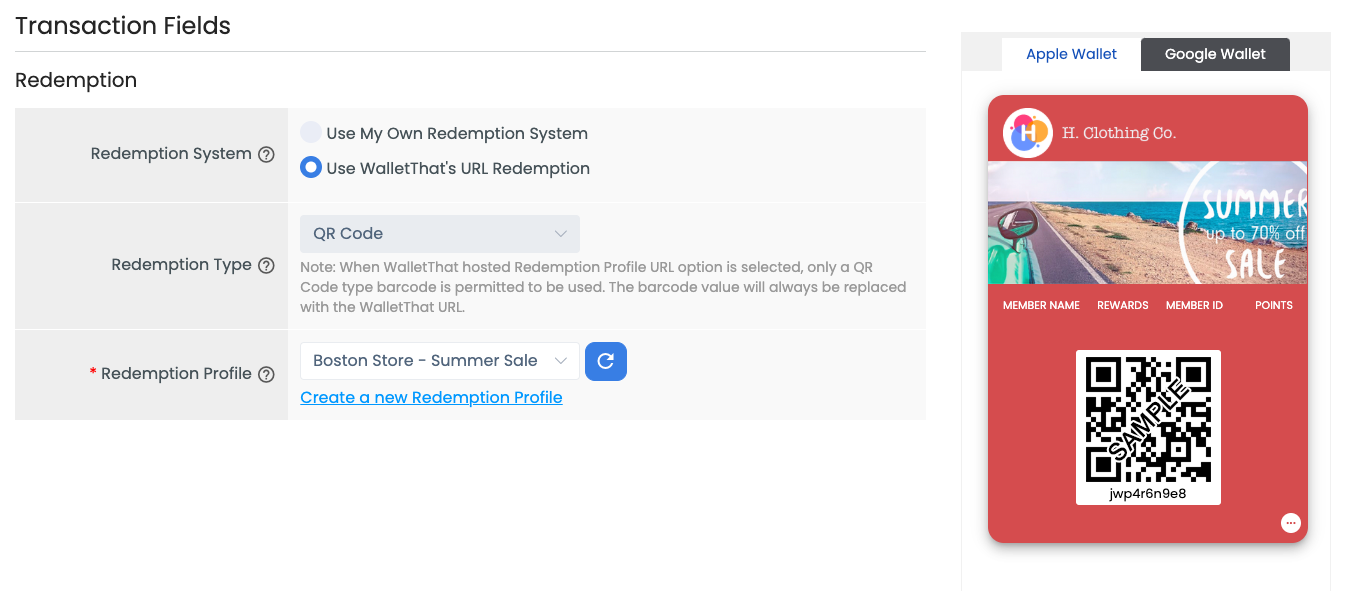Click the POINTS field on the pass
The height and width of the screenshot is (591, 1347).
coord(1273,305)
